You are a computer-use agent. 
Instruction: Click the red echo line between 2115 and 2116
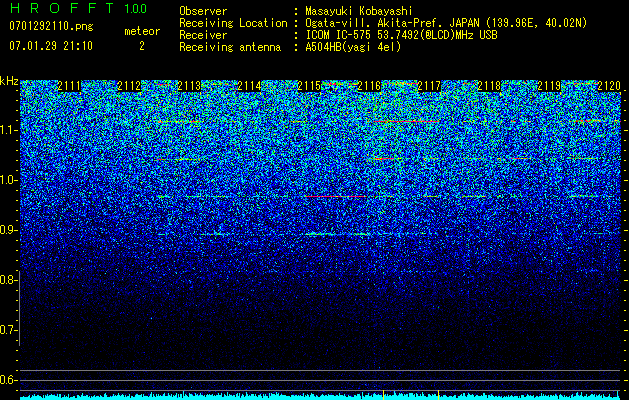pyautogui.click(x=335, y=196)
